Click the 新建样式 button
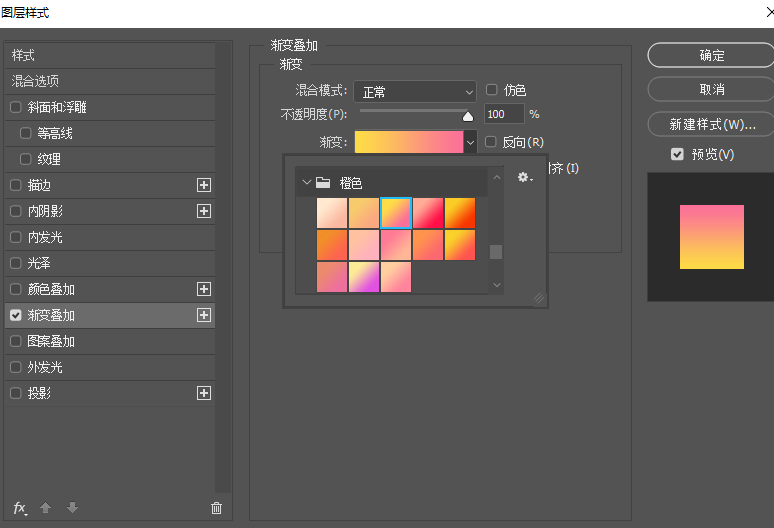774x528 pixels. 711,125
